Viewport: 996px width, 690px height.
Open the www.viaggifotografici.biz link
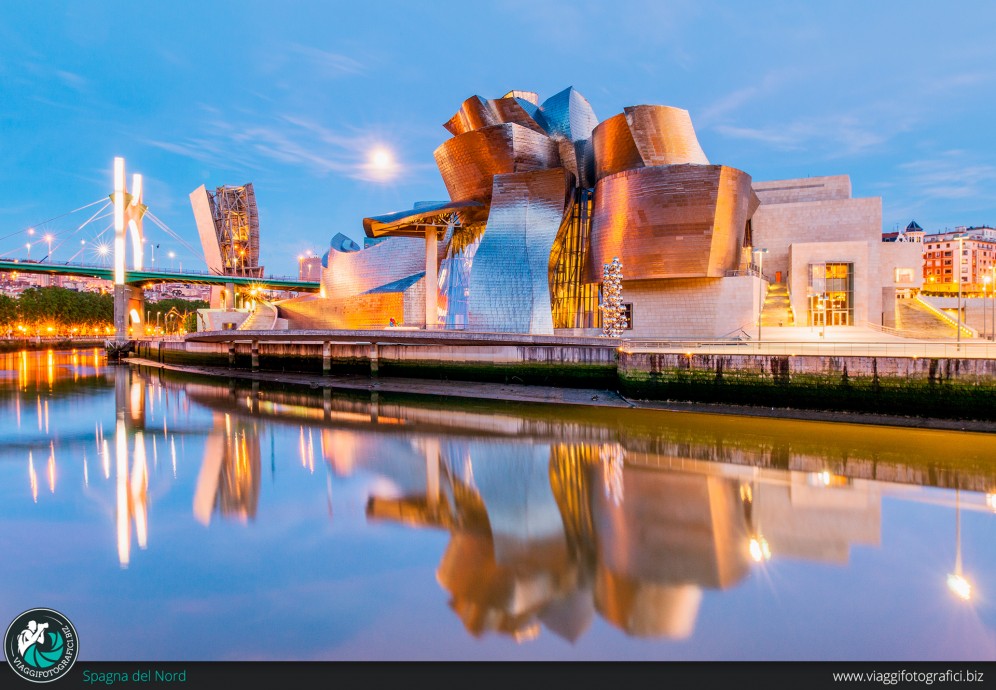(x=907, y=677)
